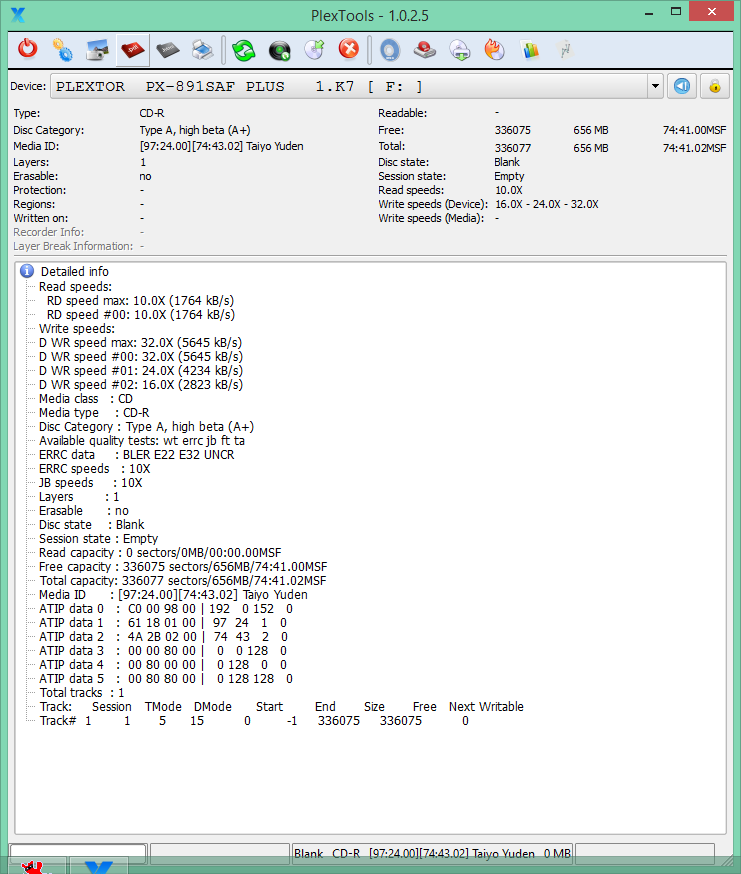Select the 'JB speeds : 10X' row
Viewport: 741px width, 874px height.
90,482
